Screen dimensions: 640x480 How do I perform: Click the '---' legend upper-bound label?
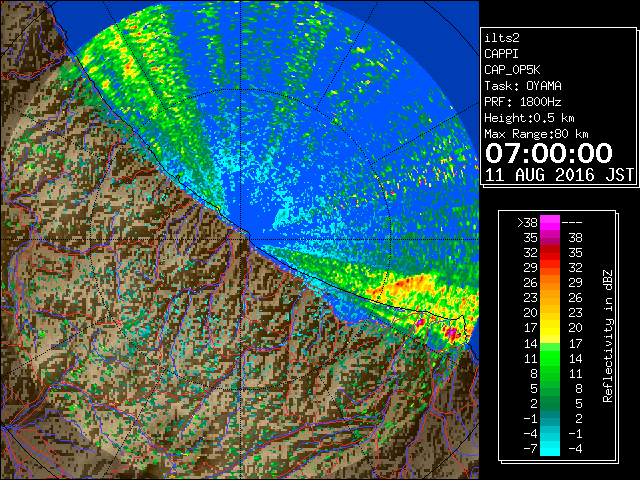click(572, 222)
